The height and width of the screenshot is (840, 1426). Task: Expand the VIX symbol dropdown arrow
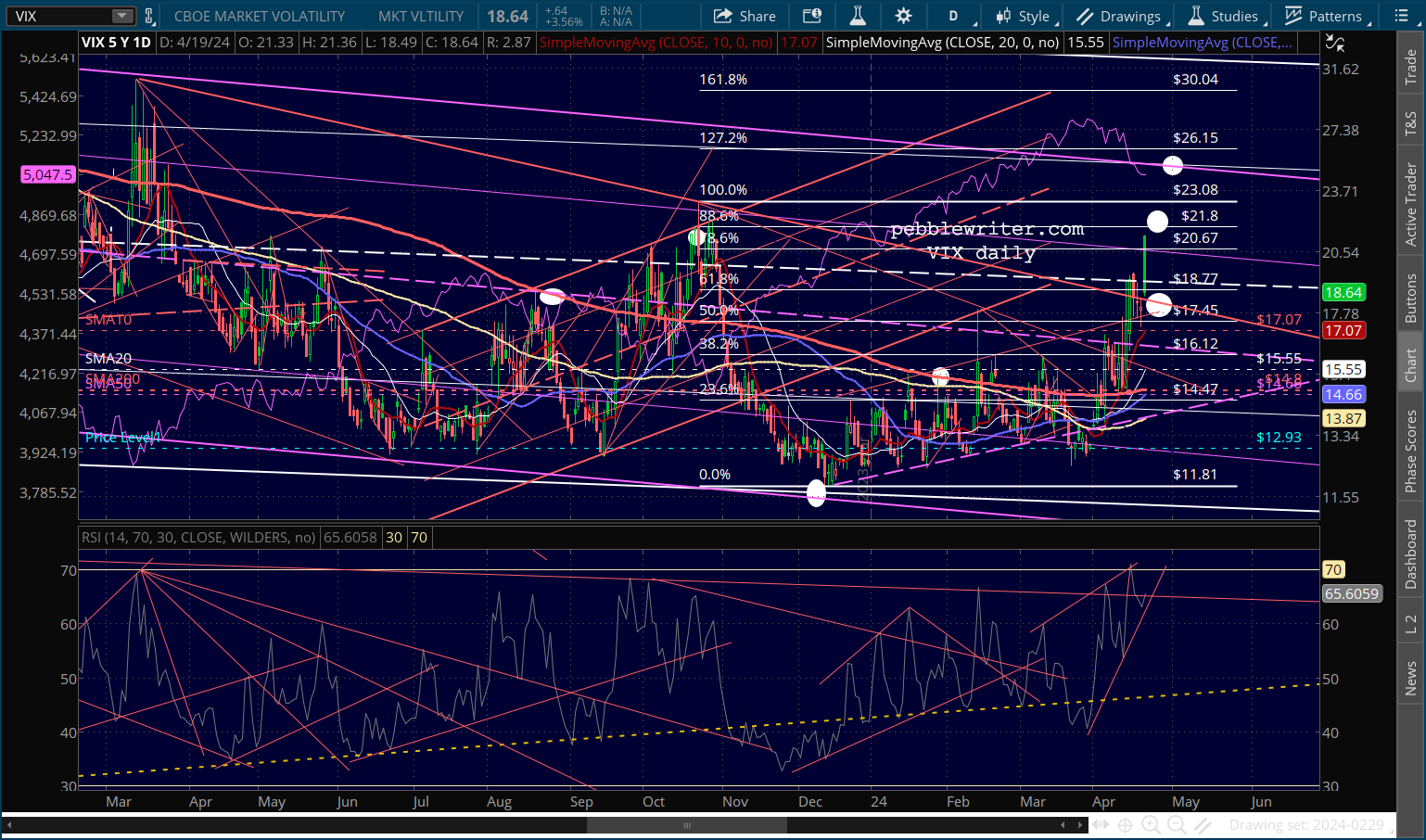click(122, 16)
